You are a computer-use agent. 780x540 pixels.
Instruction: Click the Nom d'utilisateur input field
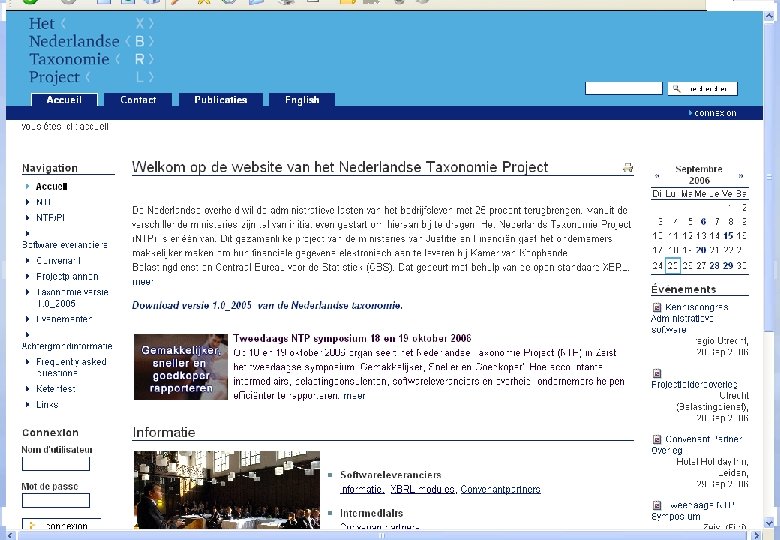[x=56, y=463]
